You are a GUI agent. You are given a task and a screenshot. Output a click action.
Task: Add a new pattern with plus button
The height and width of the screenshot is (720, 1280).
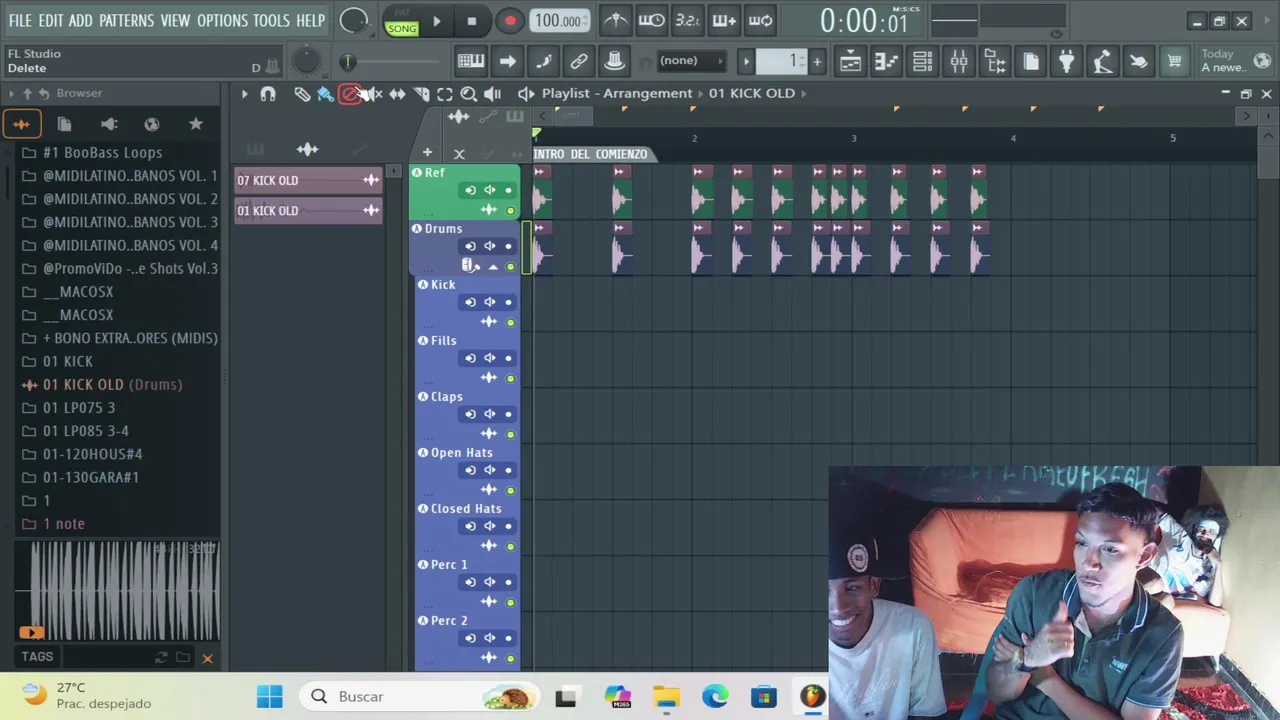[x=817, y=62]
